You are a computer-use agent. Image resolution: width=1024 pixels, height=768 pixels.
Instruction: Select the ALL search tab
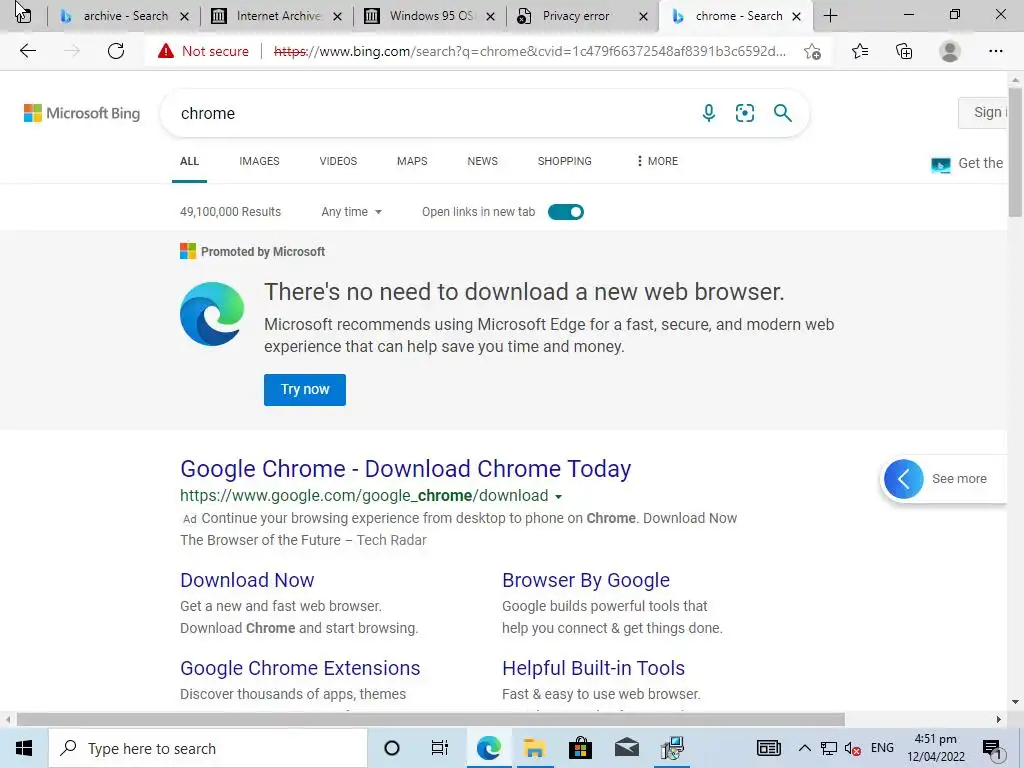[x=189, y=161]
